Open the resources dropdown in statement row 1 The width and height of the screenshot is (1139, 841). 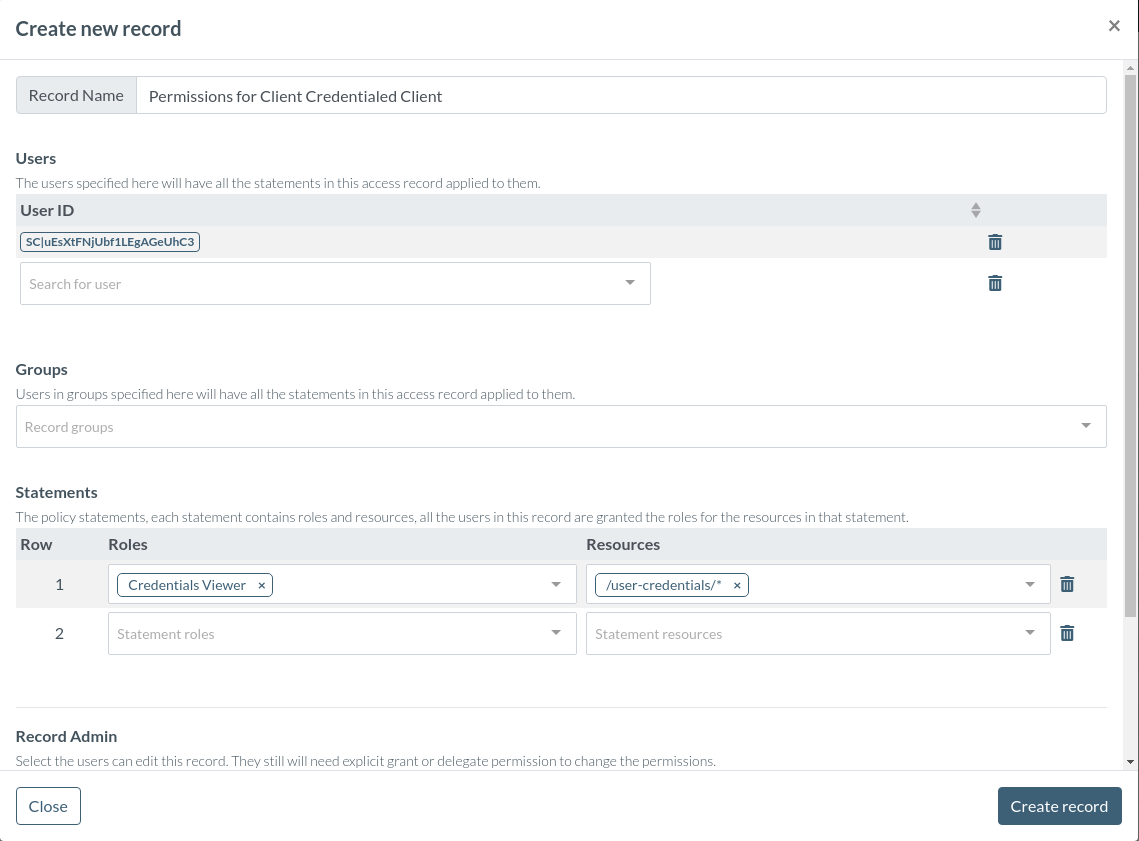[x=1030, y=584]
